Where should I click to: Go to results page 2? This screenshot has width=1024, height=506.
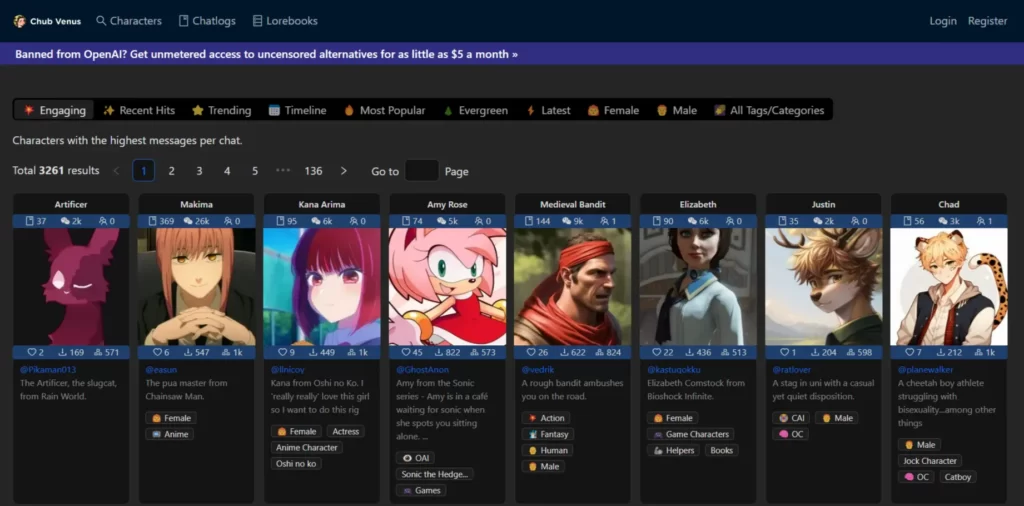pyautogui.click(x=172, y=171)
